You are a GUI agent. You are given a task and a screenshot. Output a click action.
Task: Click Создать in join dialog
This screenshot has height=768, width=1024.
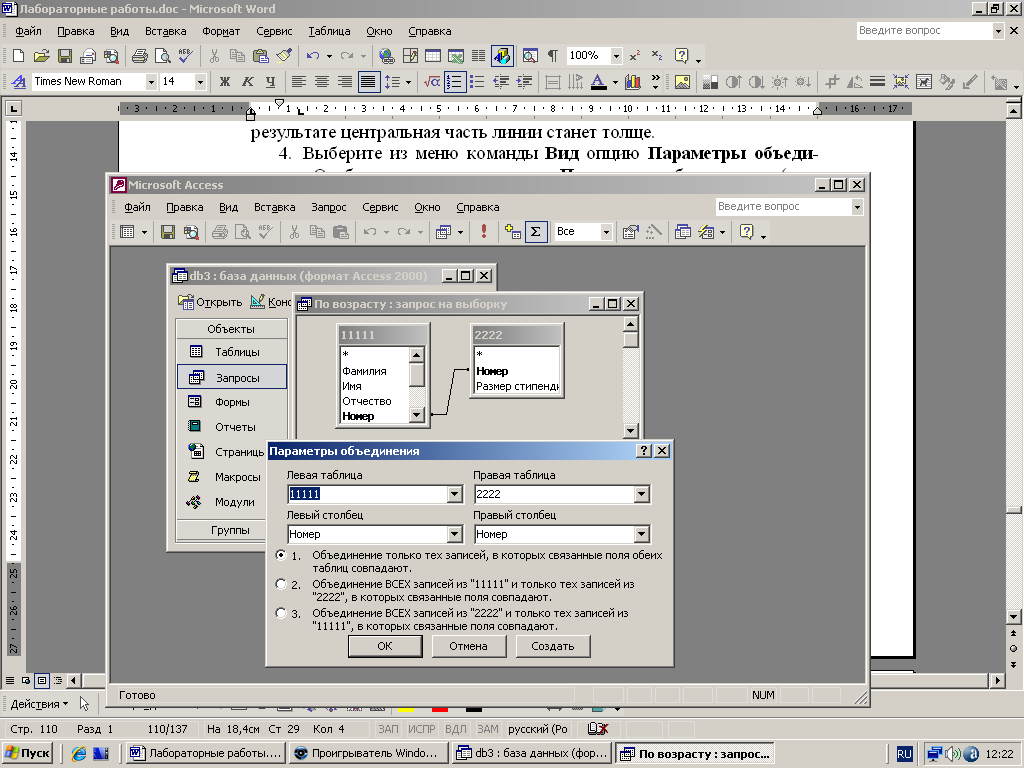552,646
